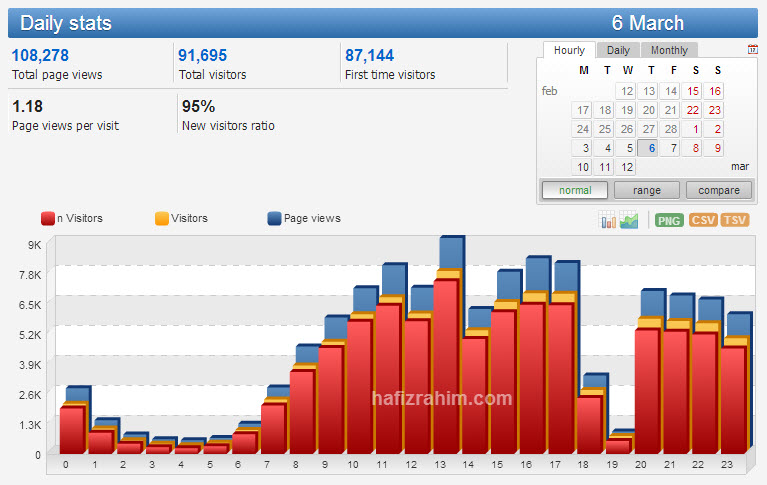Click the 95% new visitors ratio value
Viewport: 767px width, 485px height.
click(198, 106)
